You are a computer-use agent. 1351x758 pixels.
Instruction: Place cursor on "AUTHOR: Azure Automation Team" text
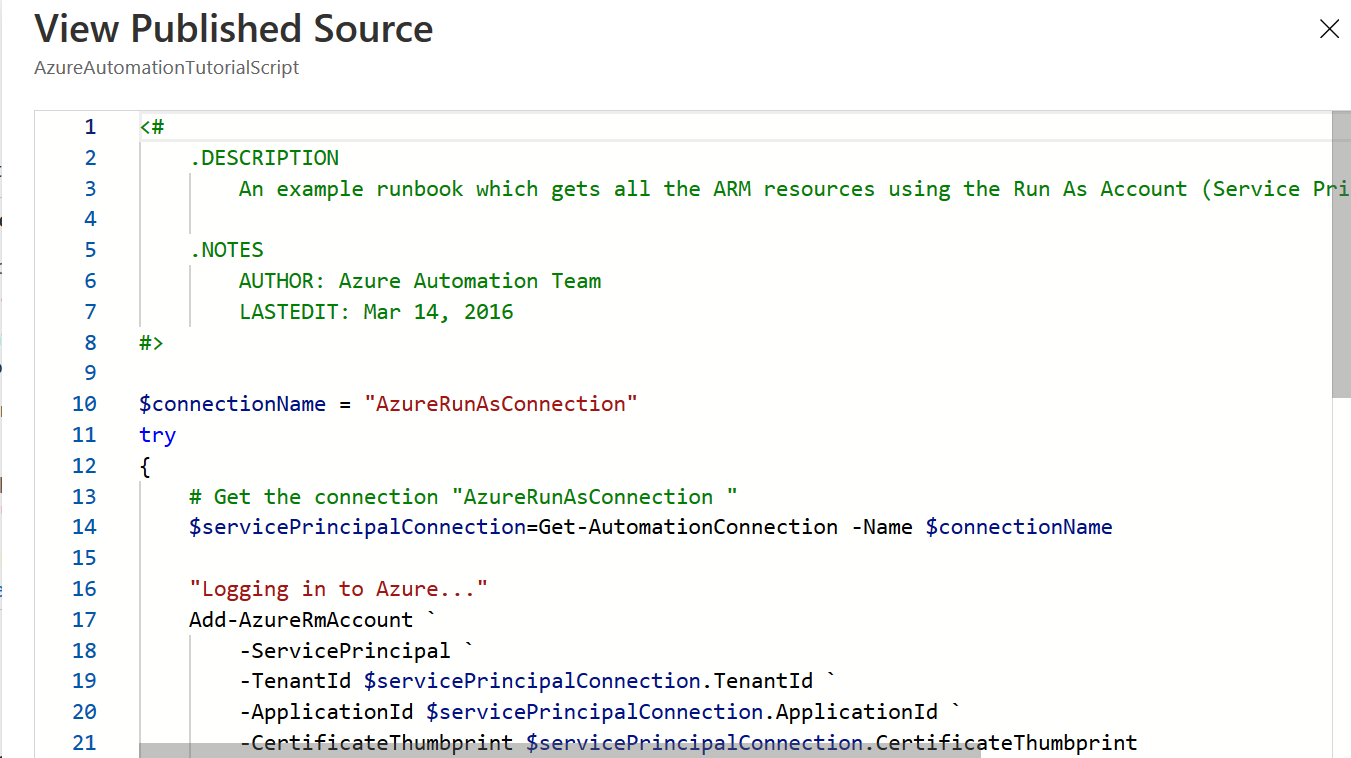(x=420, y=281)
